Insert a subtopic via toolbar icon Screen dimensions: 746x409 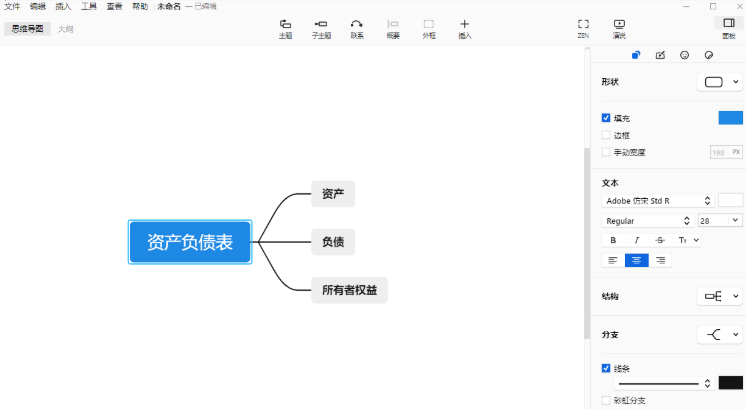321,29
